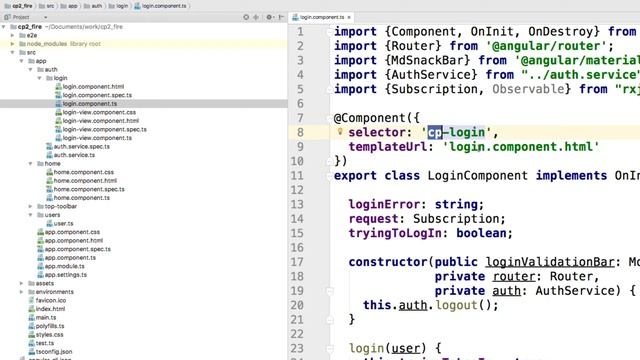Image resolution: width=640 pixels, height=360 pixels.
Task: Click app breadcrumb in navigation bar
Action: point(69,6)
